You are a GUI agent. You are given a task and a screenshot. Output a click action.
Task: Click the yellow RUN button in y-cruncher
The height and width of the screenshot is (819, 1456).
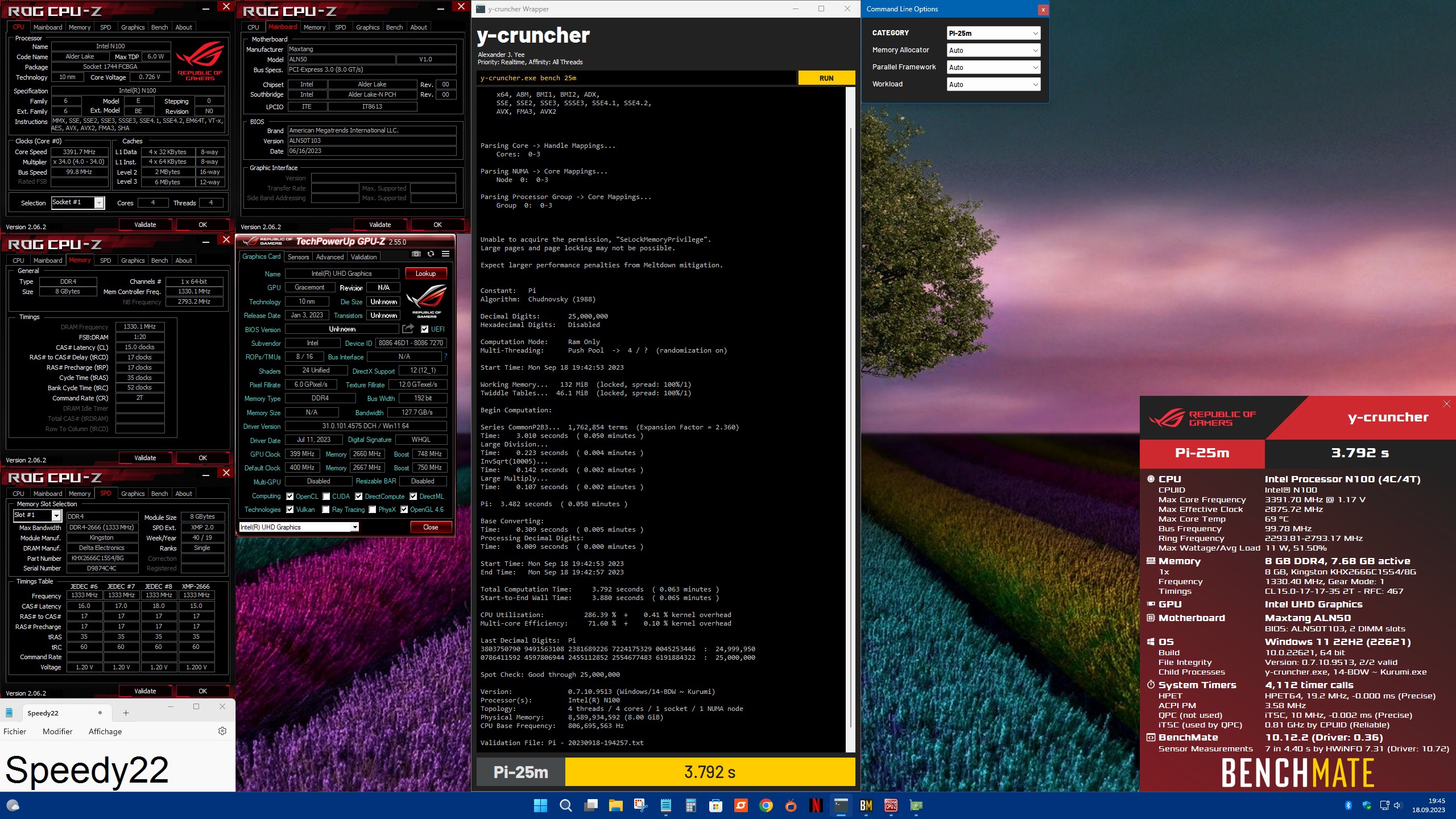click(826, 78)
